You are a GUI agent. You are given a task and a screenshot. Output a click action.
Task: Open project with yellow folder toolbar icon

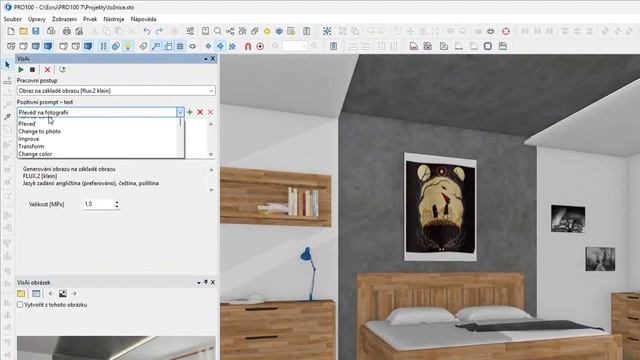coord(23,31)
